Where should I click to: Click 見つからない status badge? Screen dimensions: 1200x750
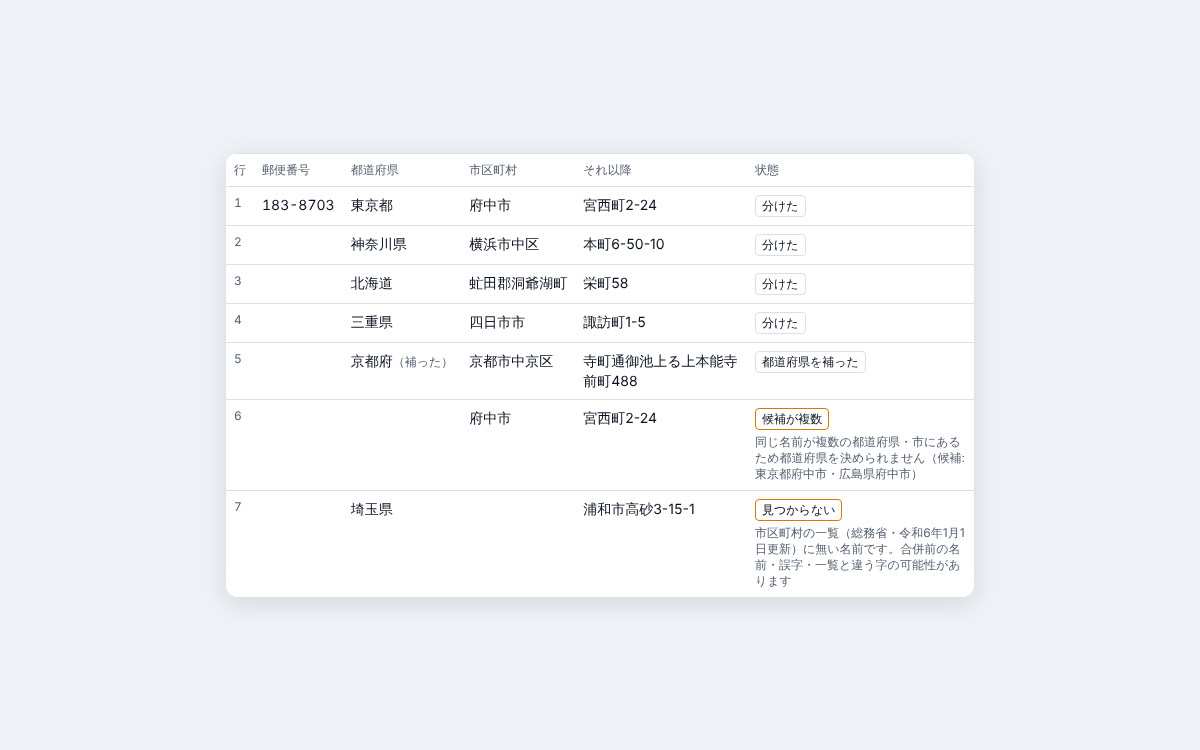[798, 510]
